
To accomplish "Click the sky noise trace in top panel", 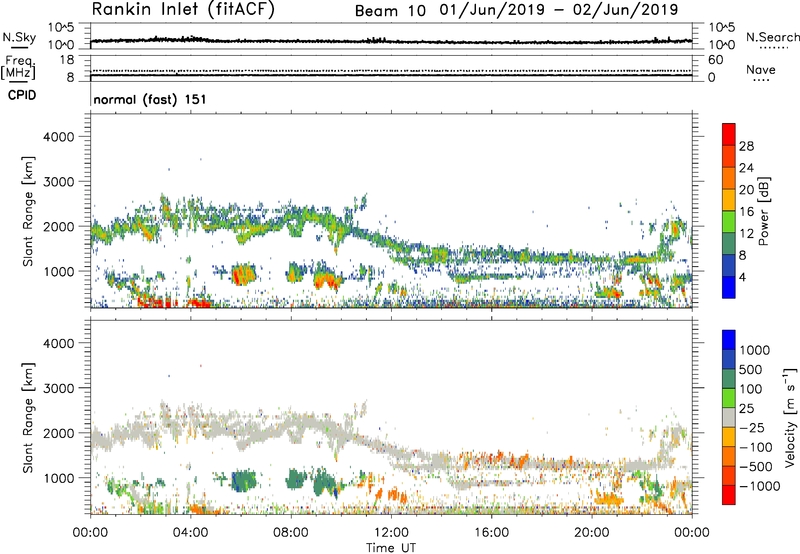I will pyautogui.click(x=391, y=41).
